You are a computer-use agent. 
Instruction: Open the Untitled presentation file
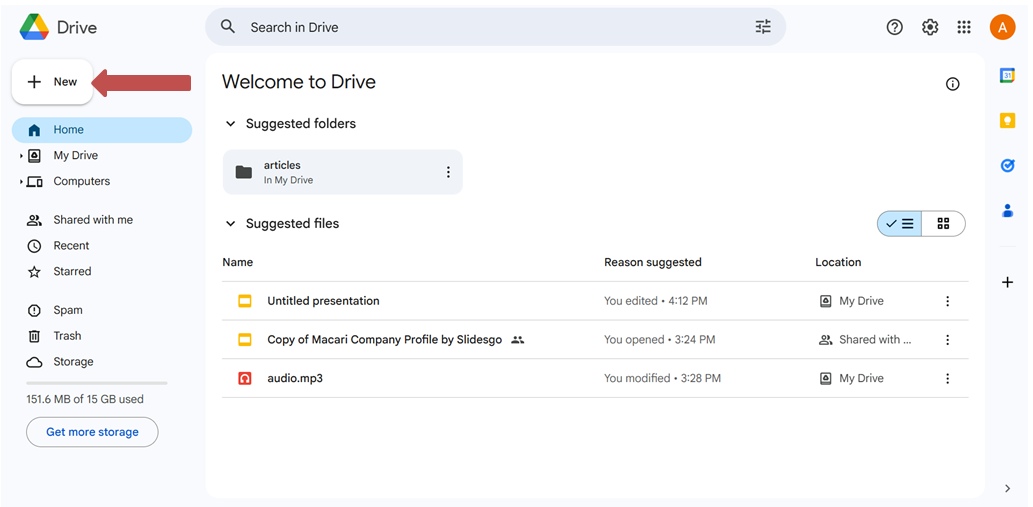point(323,301)
